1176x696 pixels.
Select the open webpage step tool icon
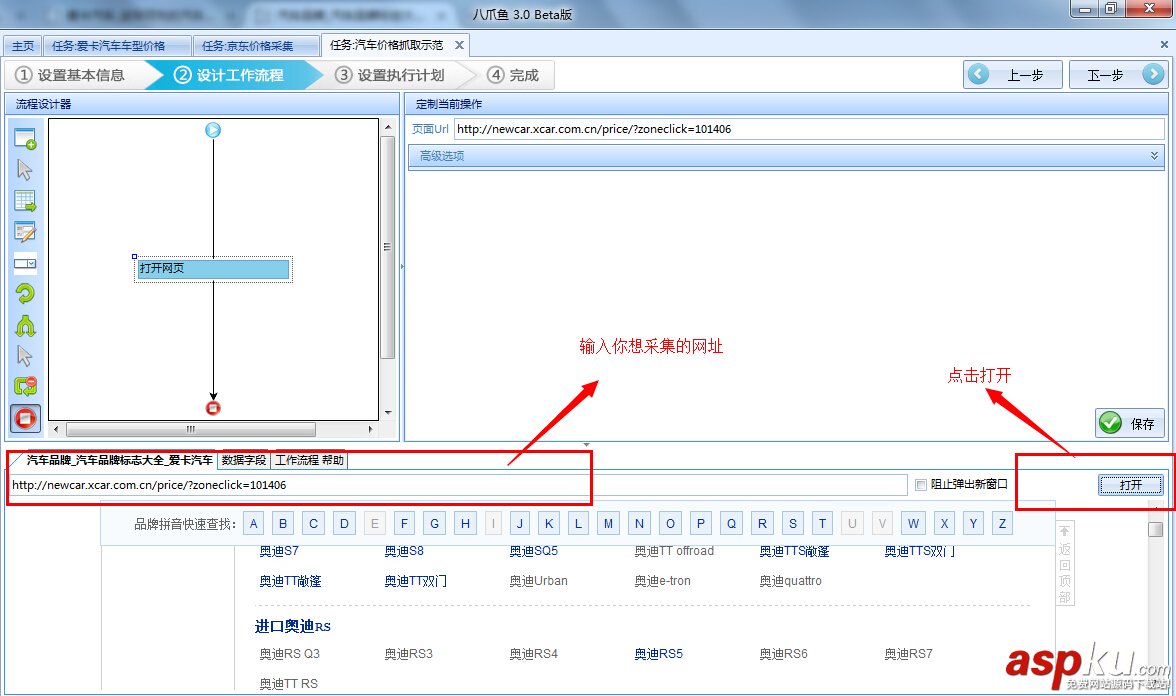[25, 139]
